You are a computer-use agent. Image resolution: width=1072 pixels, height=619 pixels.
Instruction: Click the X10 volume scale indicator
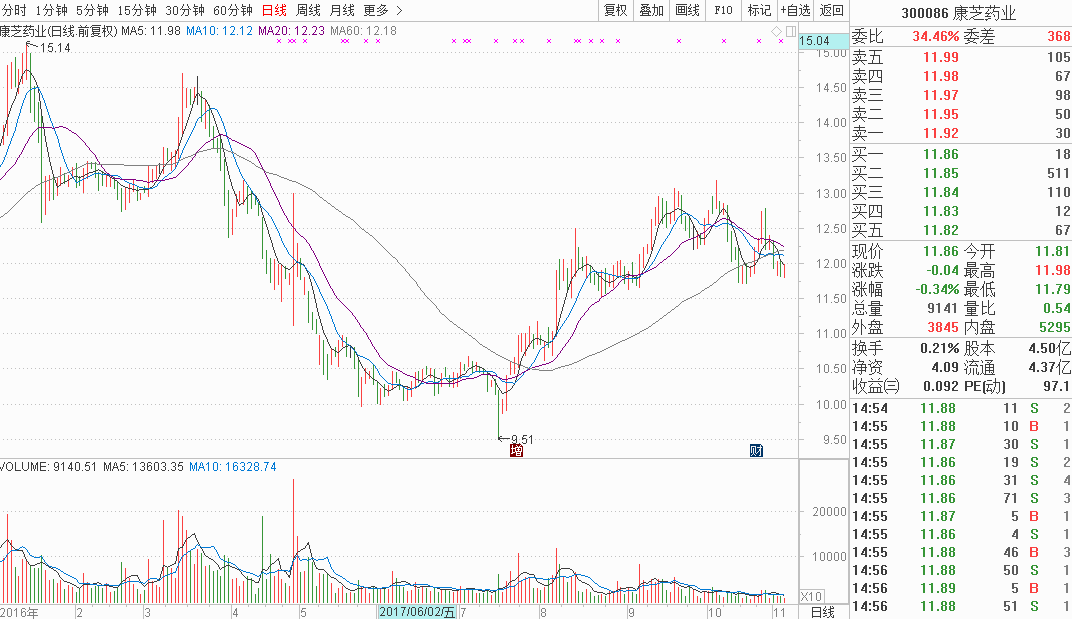(786, 597)
